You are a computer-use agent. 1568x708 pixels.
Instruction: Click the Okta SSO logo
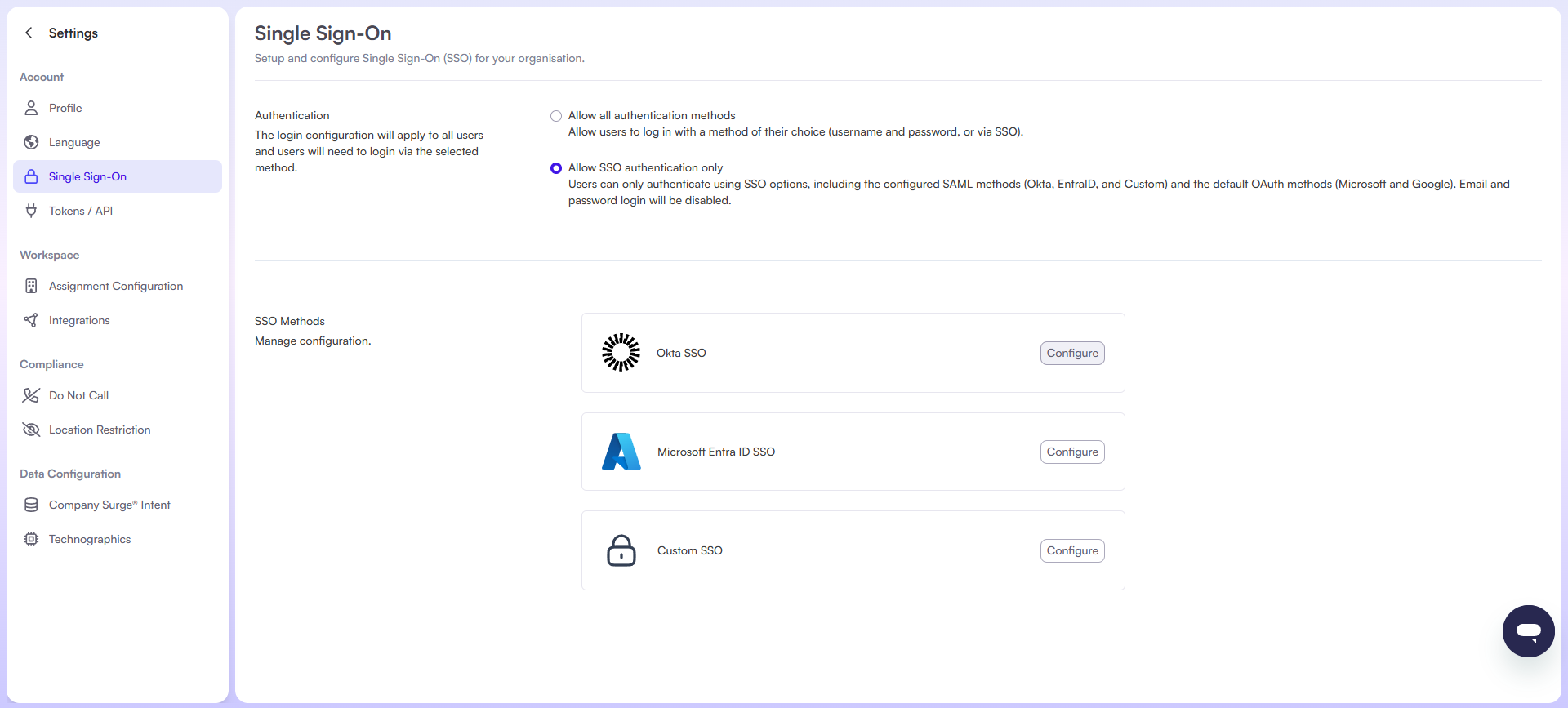(621, 353)
